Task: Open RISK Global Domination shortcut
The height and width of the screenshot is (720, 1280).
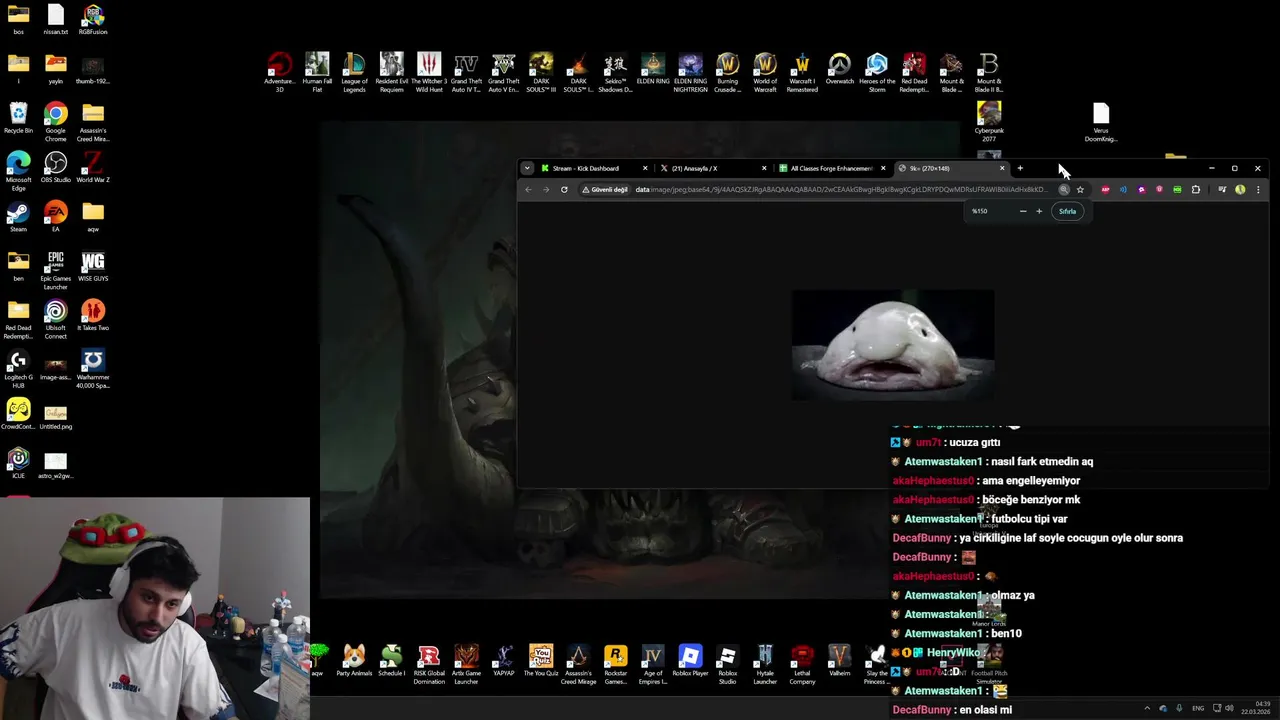Action: (x=429, y=665)
